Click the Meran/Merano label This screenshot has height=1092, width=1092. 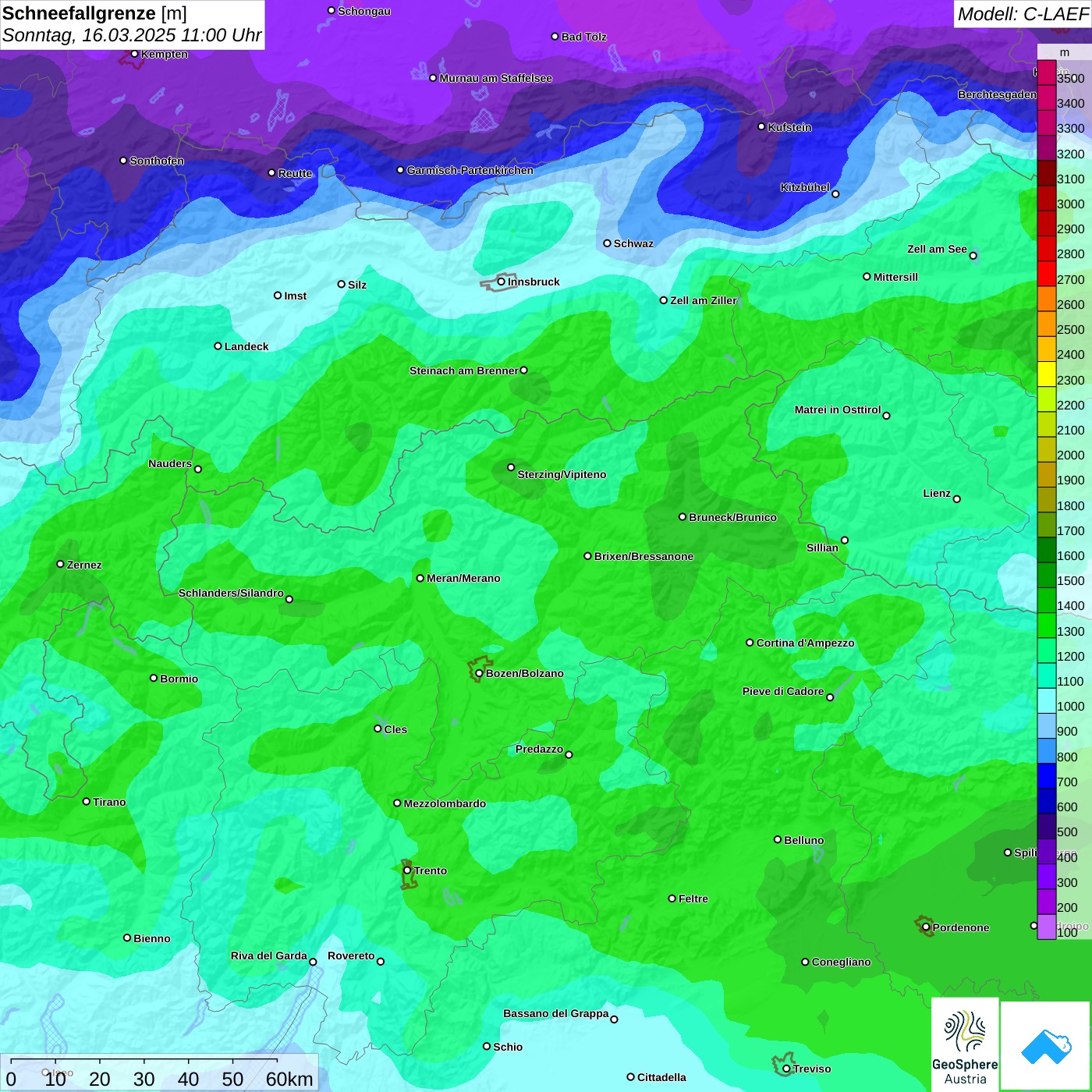463,578
